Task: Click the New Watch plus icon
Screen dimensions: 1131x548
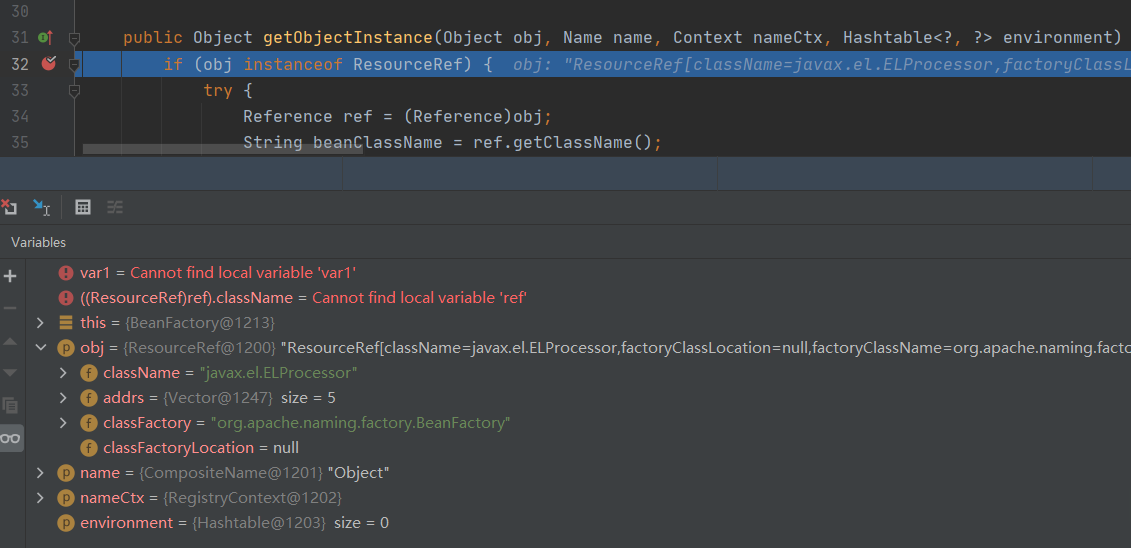Action: pyautogui.click(x=11, y=276)
